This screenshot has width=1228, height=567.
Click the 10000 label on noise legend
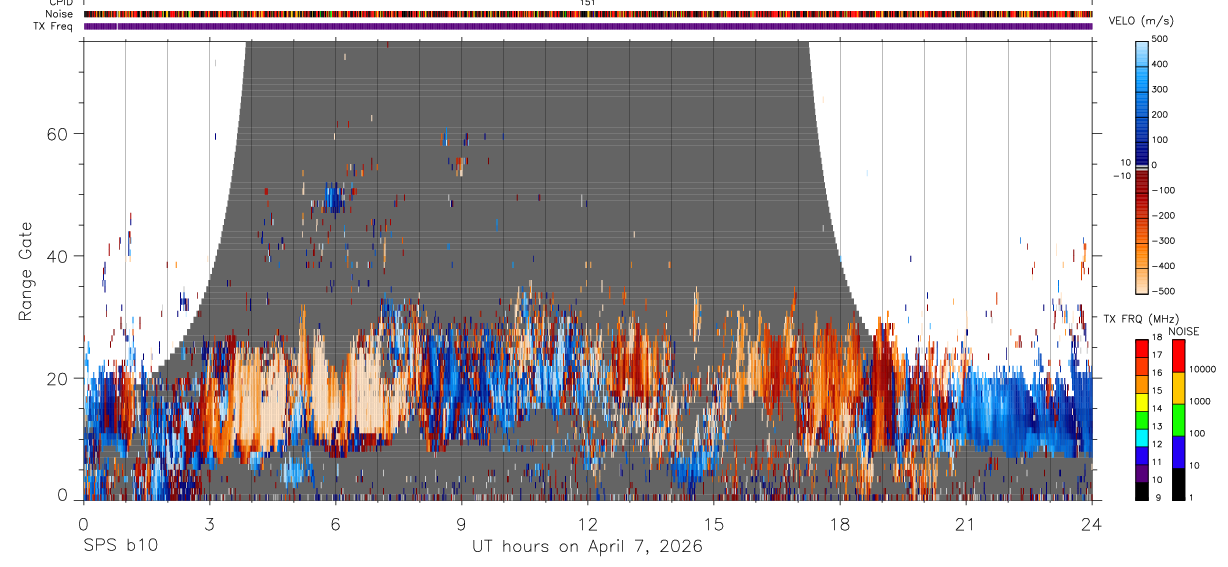1202,369
